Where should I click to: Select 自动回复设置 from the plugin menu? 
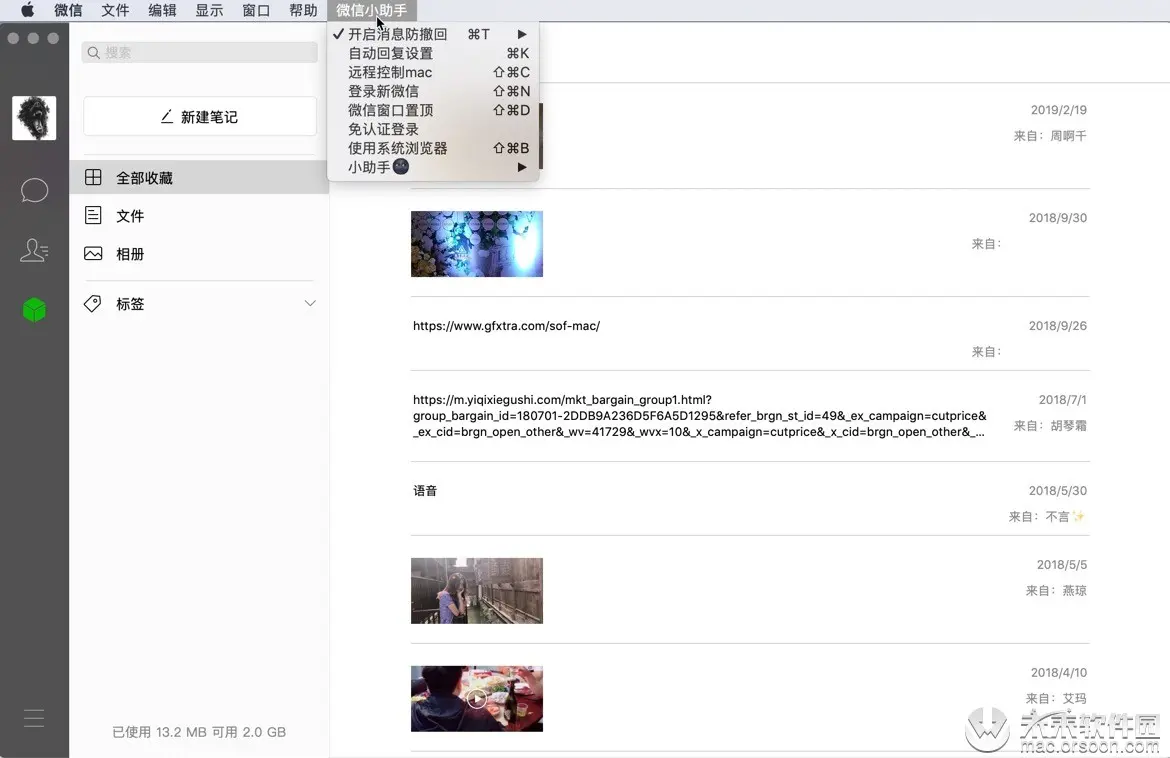(388, 52)
